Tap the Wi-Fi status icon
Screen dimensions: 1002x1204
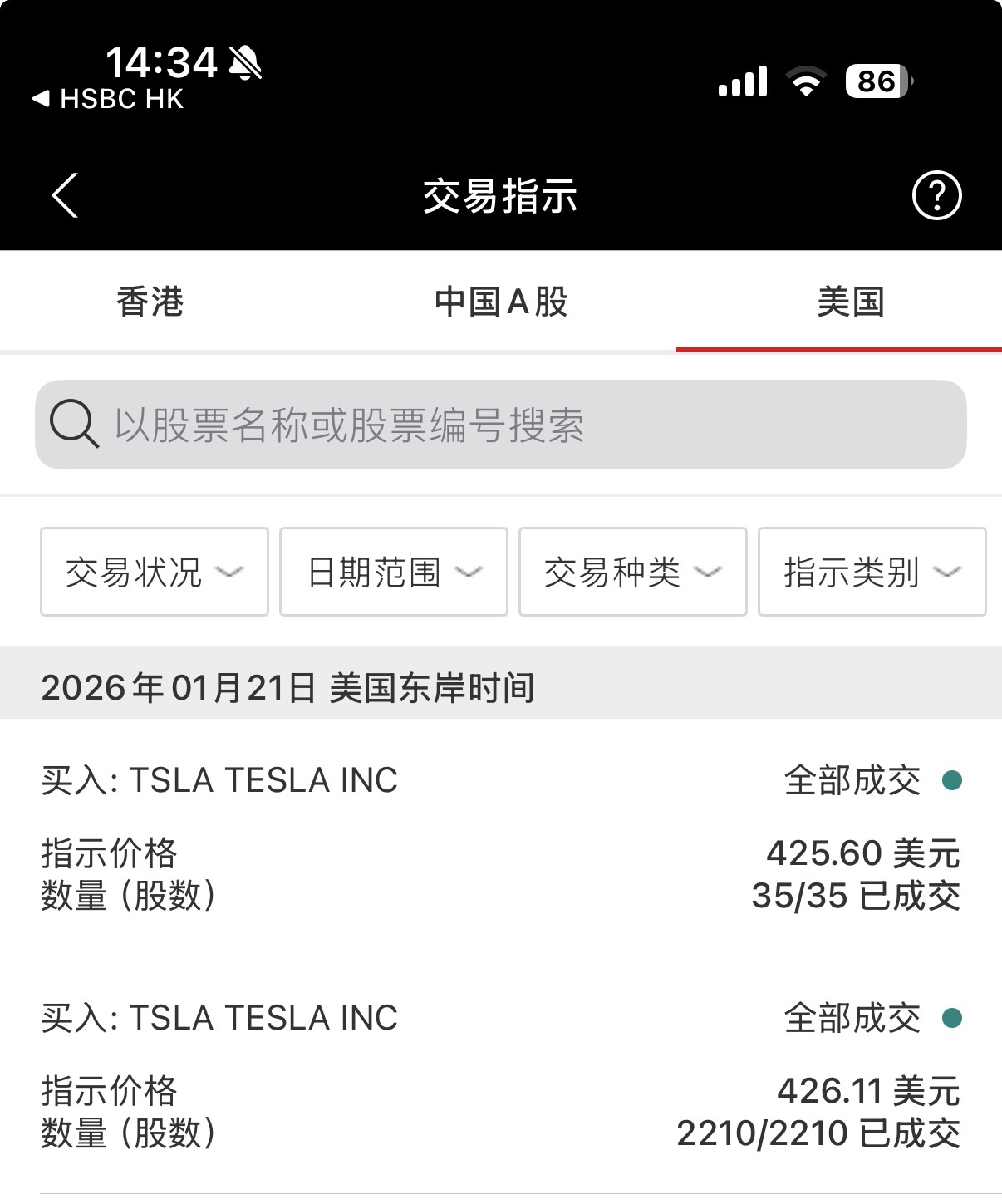click(x=806, y=81)
